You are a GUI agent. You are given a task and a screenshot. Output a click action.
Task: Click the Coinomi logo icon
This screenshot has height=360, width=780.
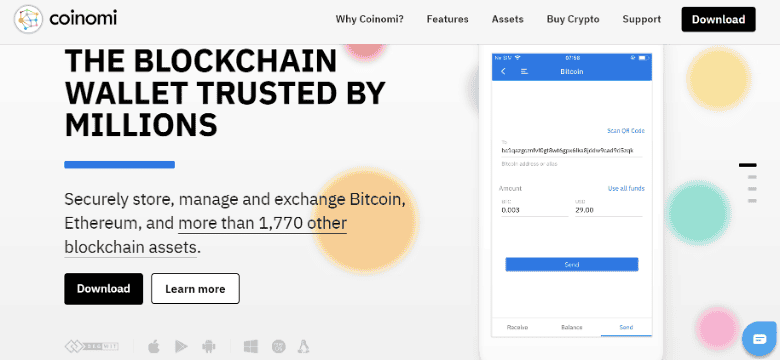tap(28, 19)
